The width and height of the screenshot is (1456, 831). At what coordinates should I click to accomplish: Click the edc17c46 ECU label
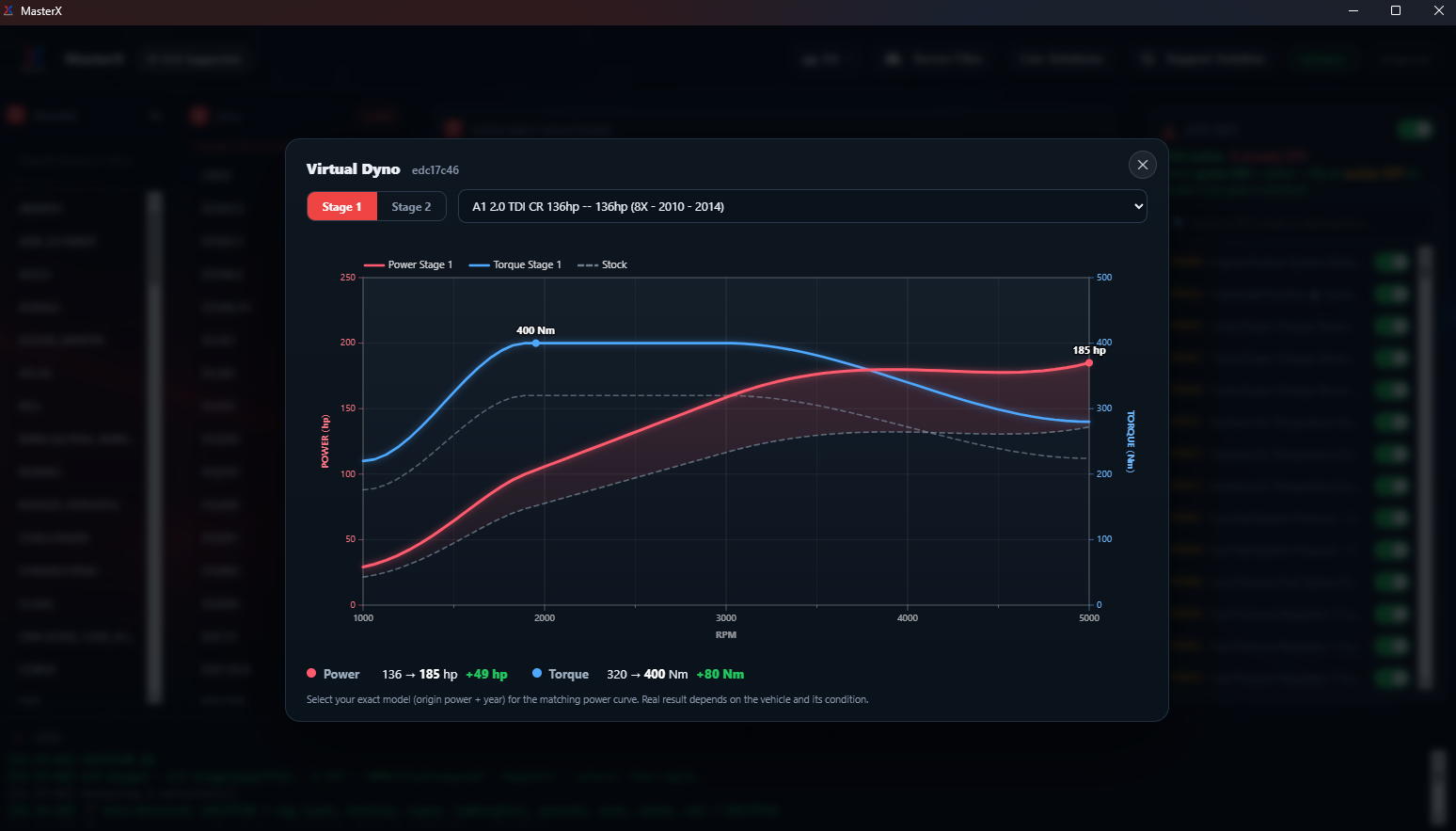(x=435, y=170)
